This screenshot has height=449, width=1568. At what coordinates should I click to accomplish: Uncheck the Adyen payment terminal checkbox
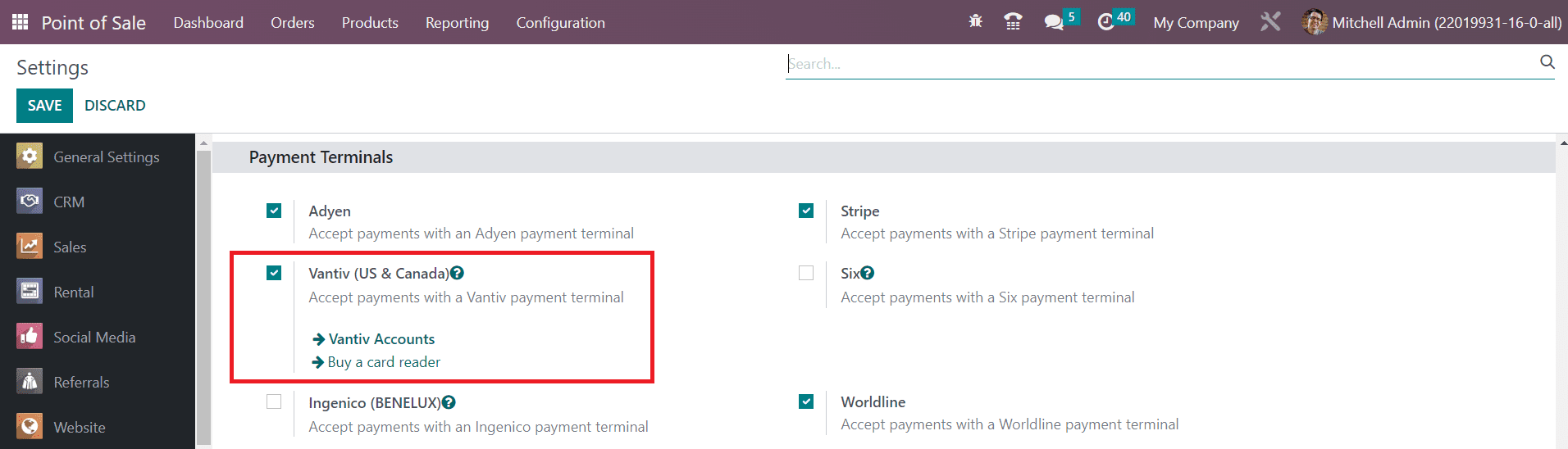coord(274,211)
